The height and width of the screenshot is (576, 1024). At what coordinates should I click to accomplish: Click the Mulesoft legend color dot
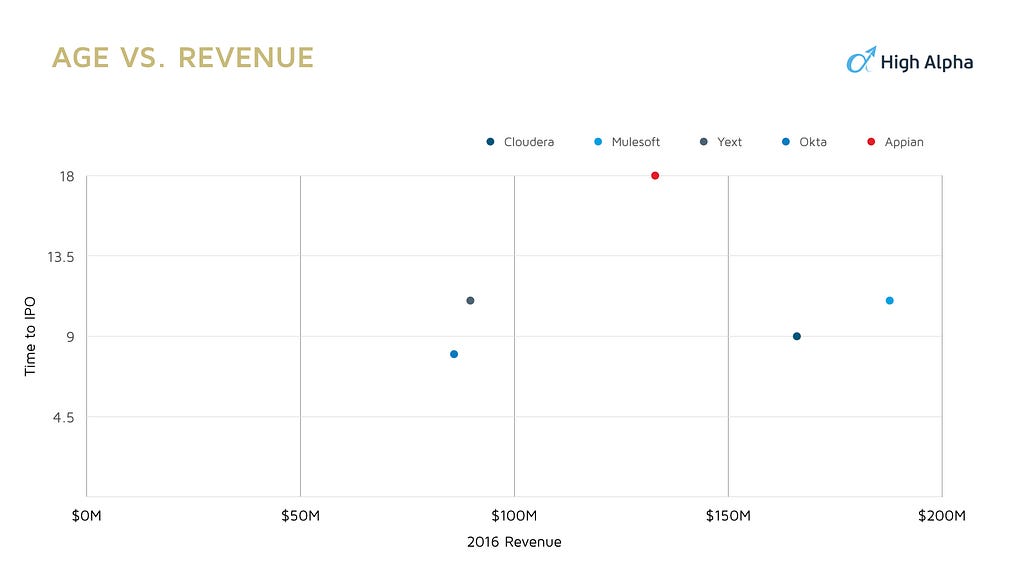tap(598, 142)
